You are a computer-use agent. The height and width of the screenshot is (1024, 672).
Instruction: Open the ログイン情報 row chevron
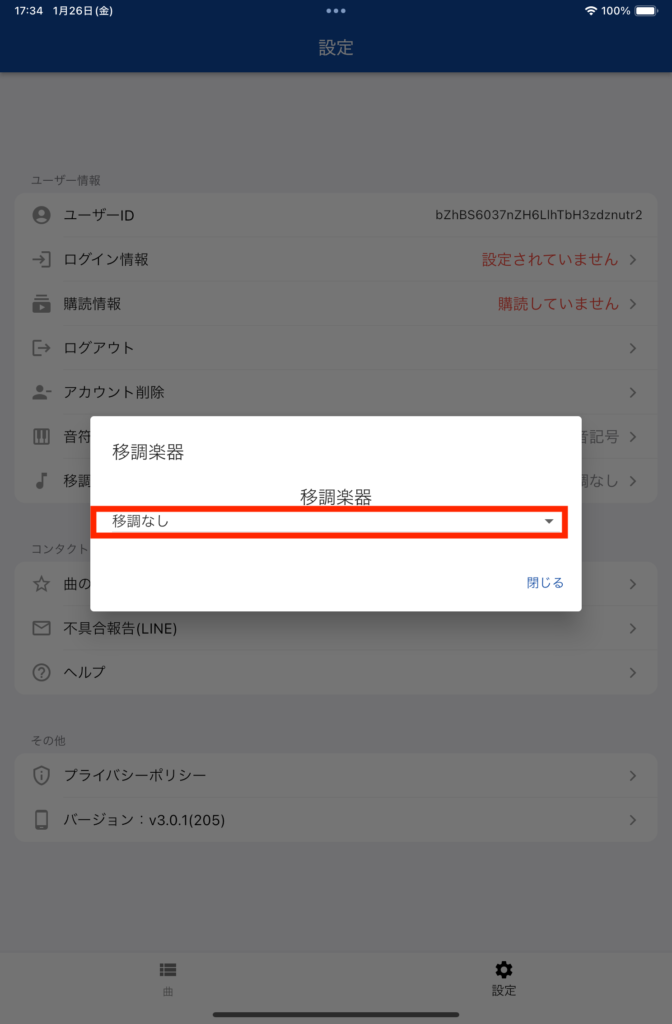(x=633, y=259)
